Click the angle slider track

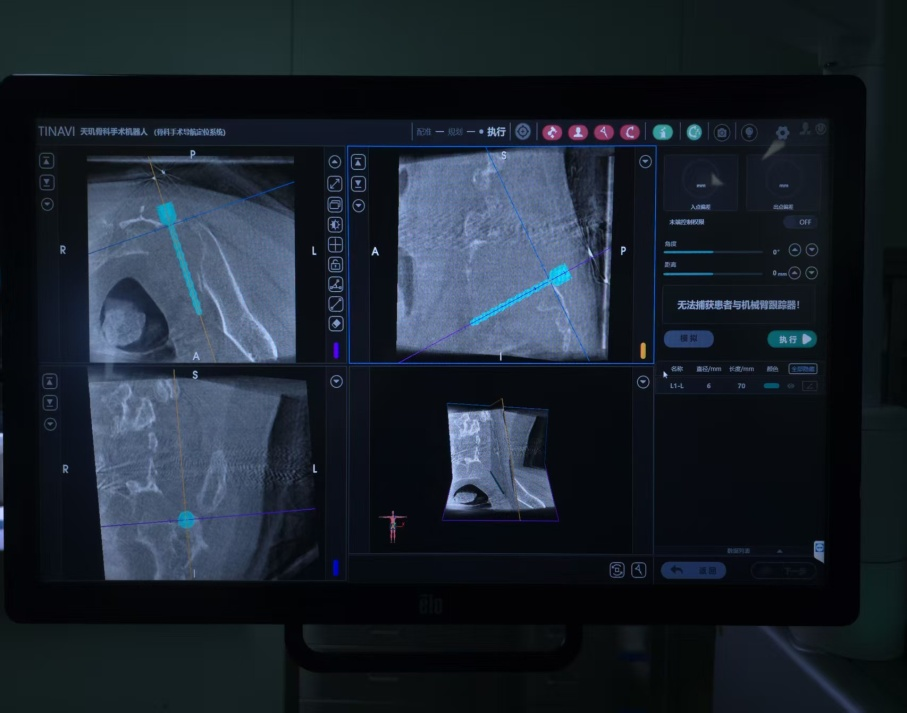[x=713, y=252]
